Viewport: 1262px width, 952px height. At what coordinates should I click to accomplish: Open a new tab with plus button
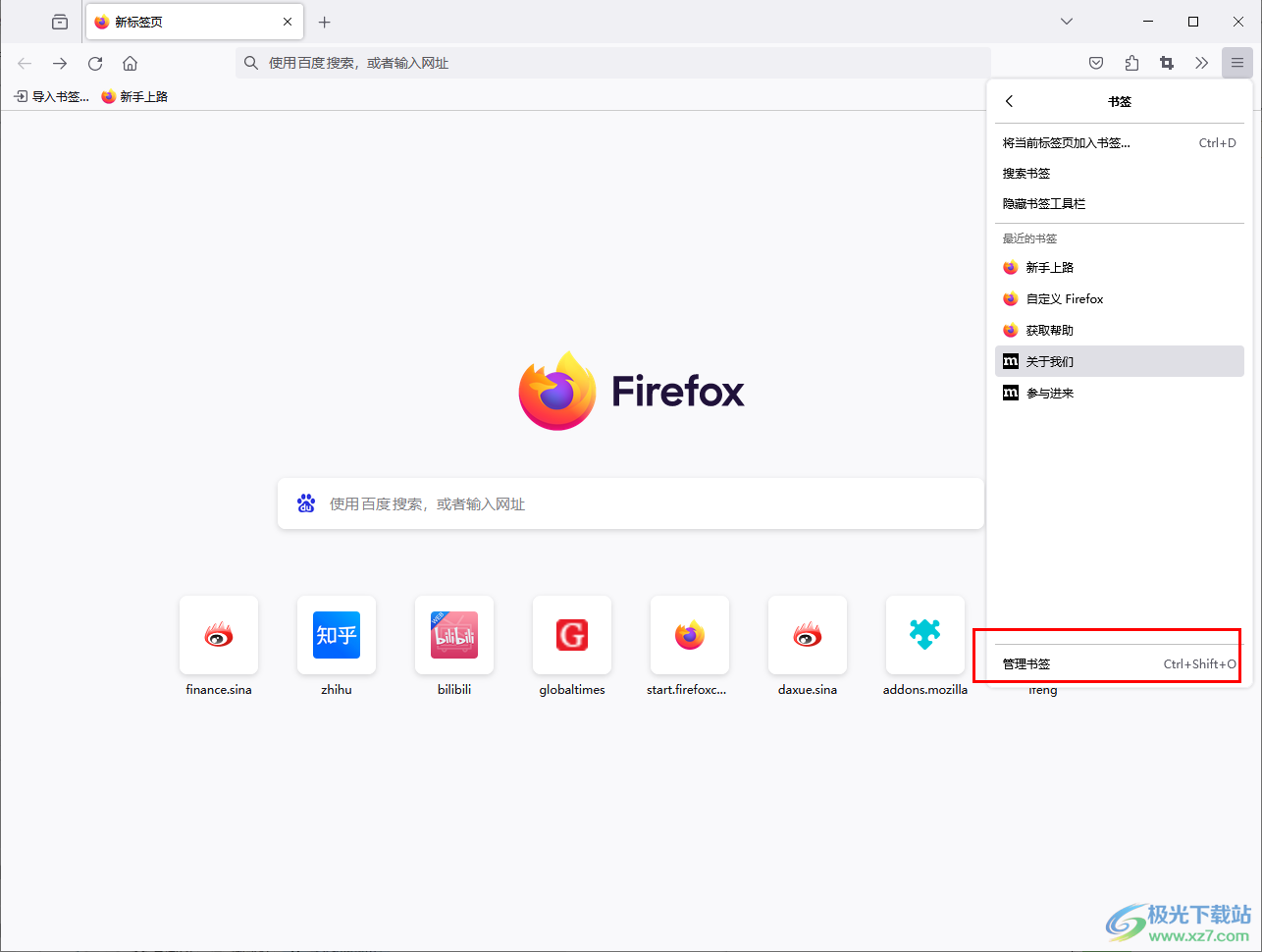325,22
